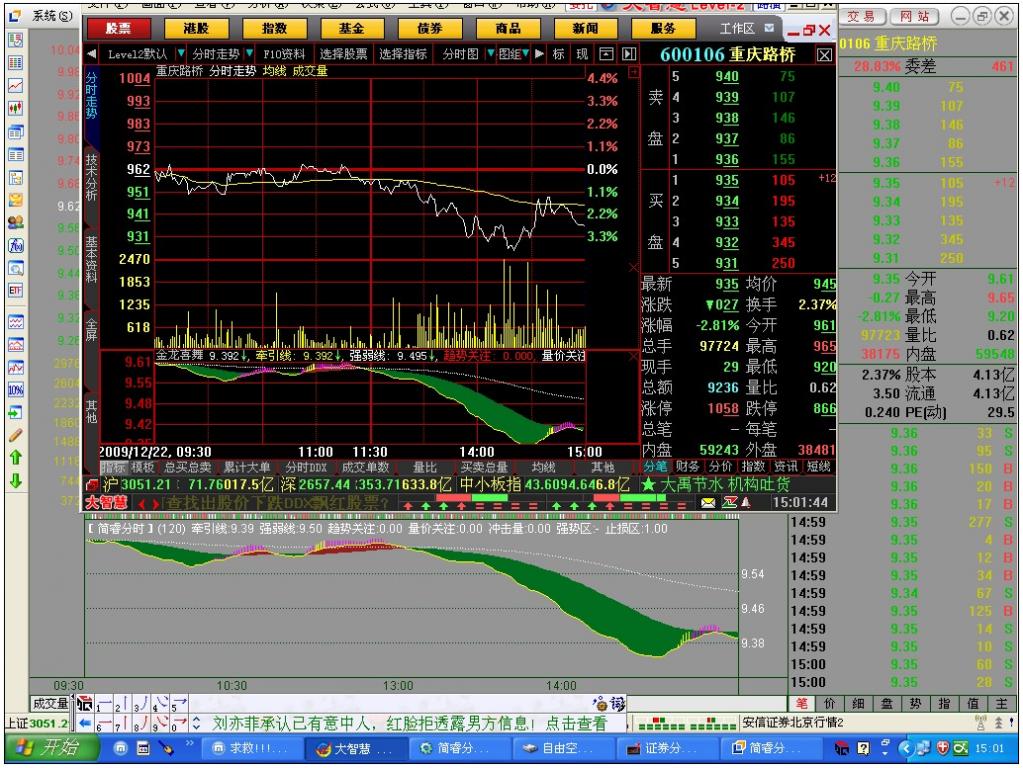Image resolution: width=1023 pixels, height=768 pixels.
Task: Select the 盘 tab in background window
Action: [x=887, y=703]
